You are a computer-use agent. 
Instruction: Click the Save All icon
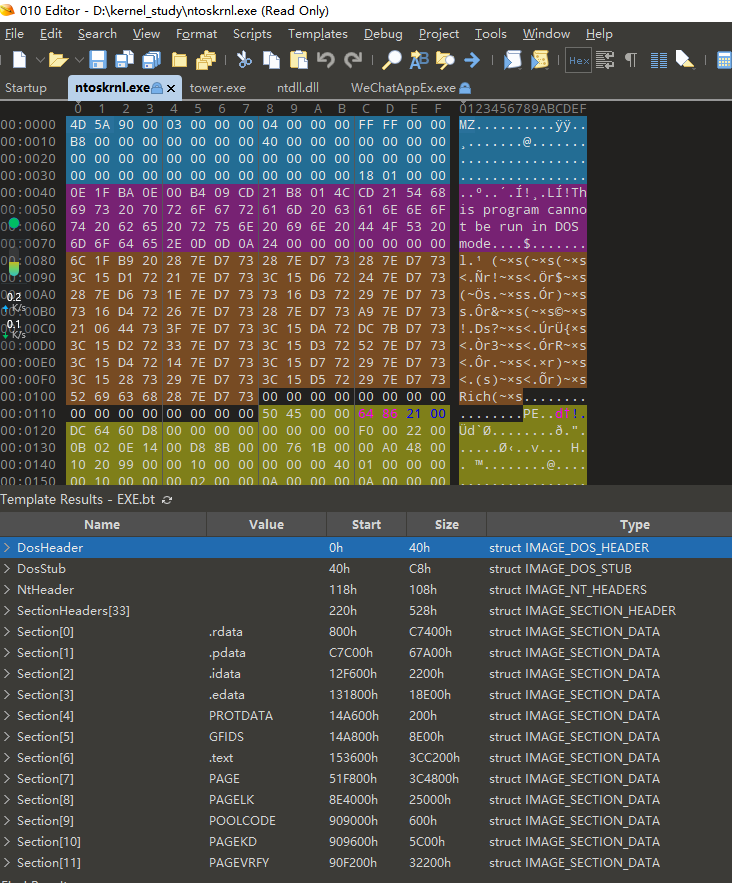[151, 60]
